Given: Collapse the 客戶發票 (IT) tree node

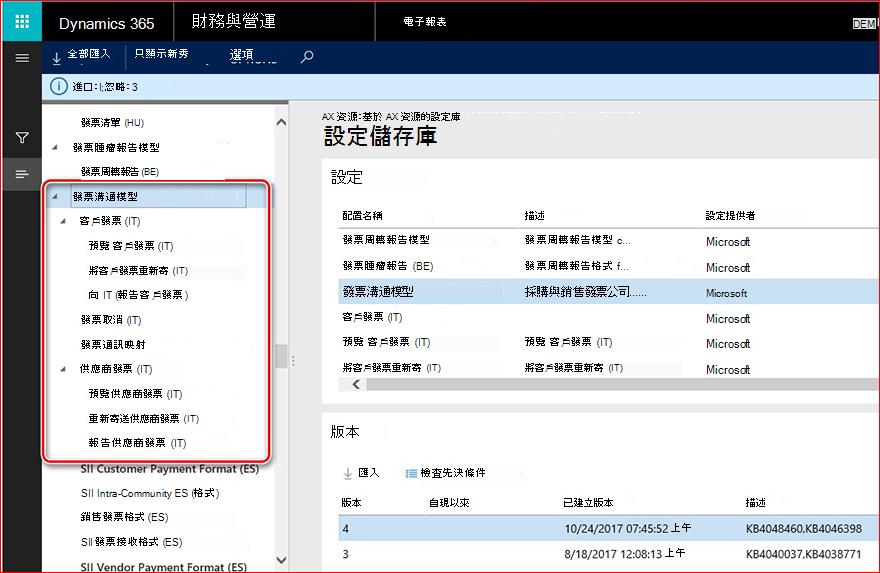Looking at the screenshot, I should point(63,221).
